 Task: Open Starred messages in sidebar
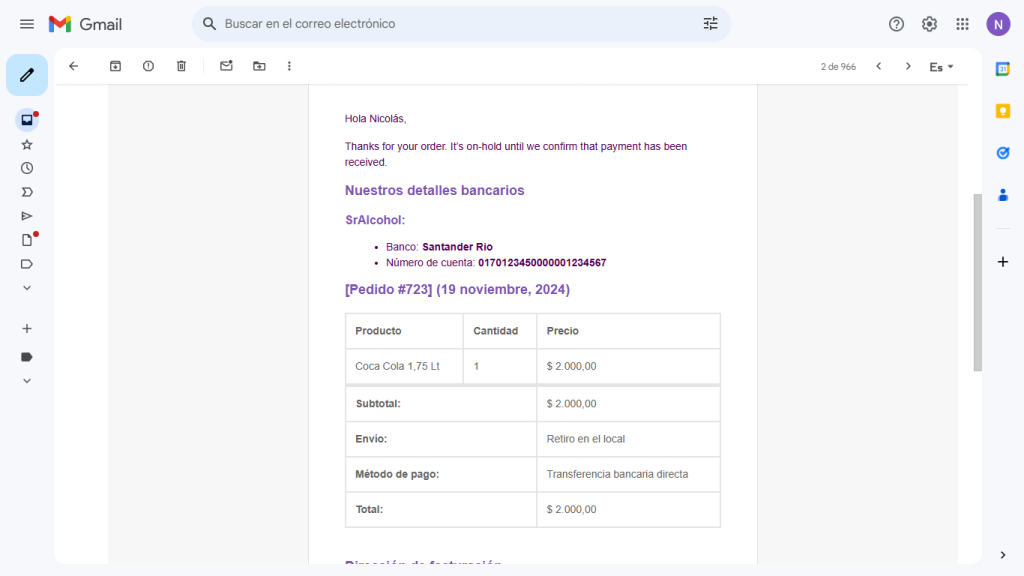click(x=27, y=144)
